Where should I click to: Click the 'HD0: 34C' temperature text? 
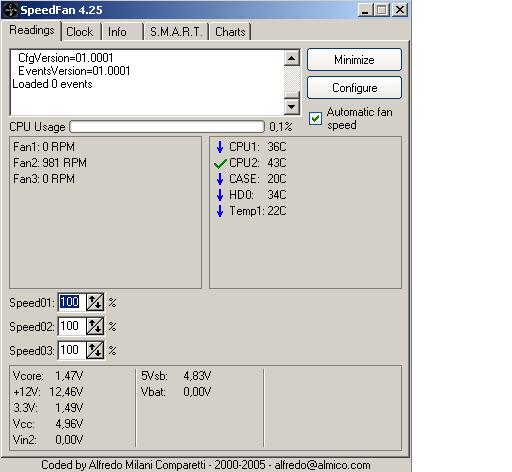(x=258, y=195)
